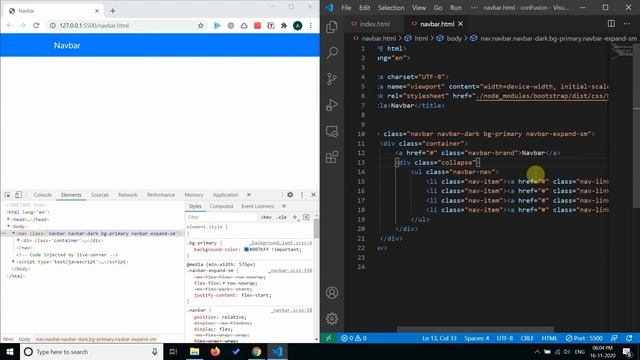The width and height of the screenshot is (640, 360).
Task: Open the Selection menu
Action: pyautogui.click(x=391, y=8)
